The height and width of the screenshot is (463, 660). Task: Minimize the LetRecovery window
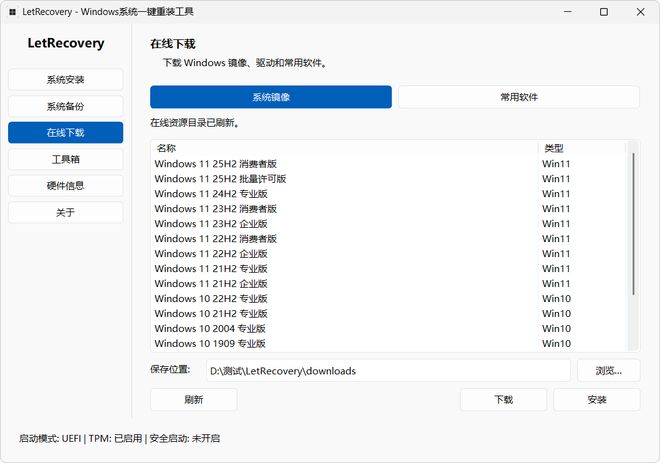pos(568,12)
